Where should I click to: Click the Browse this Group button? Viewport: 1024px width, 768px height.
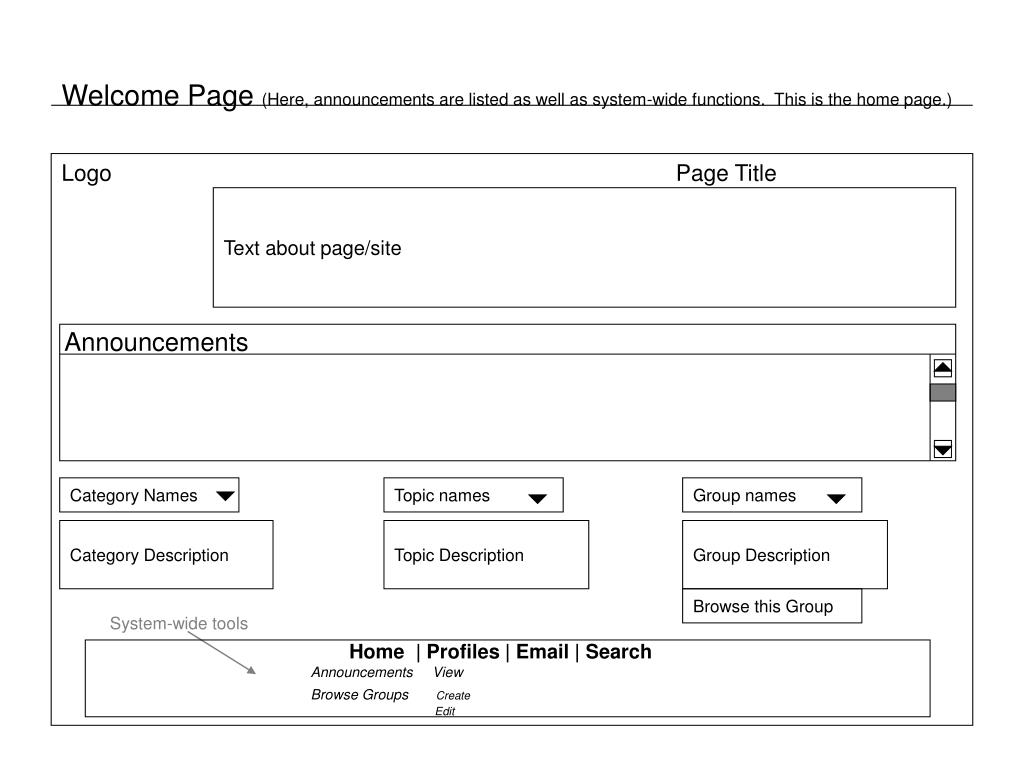[x=772, y=606]
